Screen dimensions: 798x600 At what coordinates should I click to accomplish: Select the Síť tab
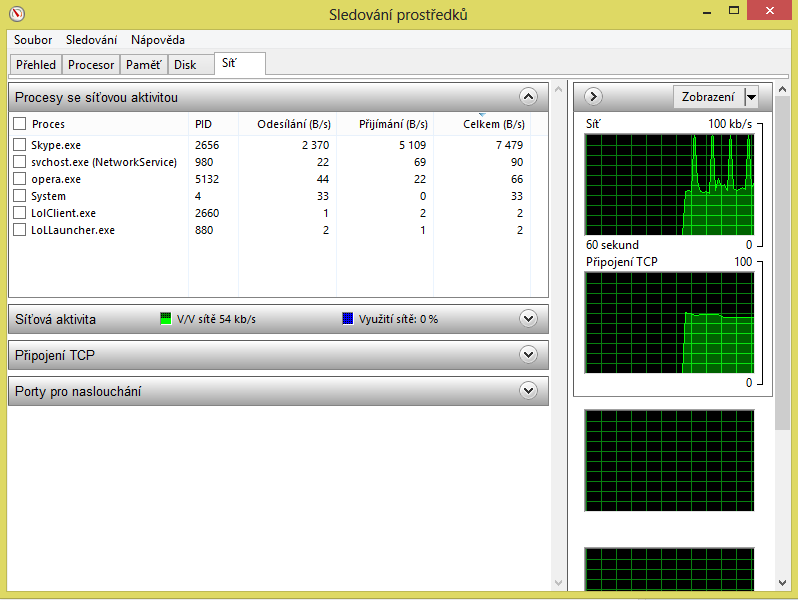coord(240,63)
